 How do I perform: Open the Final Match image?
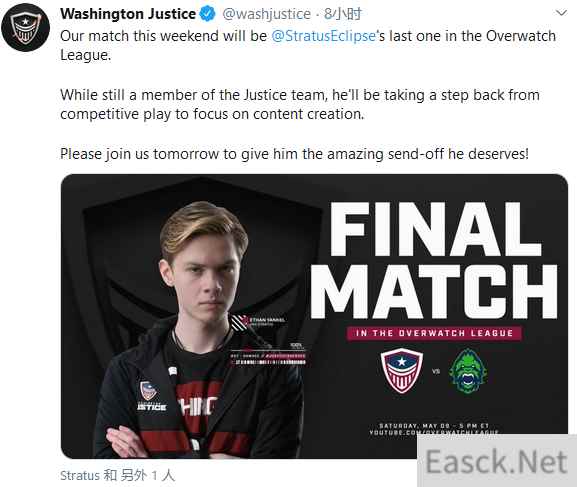314,316
